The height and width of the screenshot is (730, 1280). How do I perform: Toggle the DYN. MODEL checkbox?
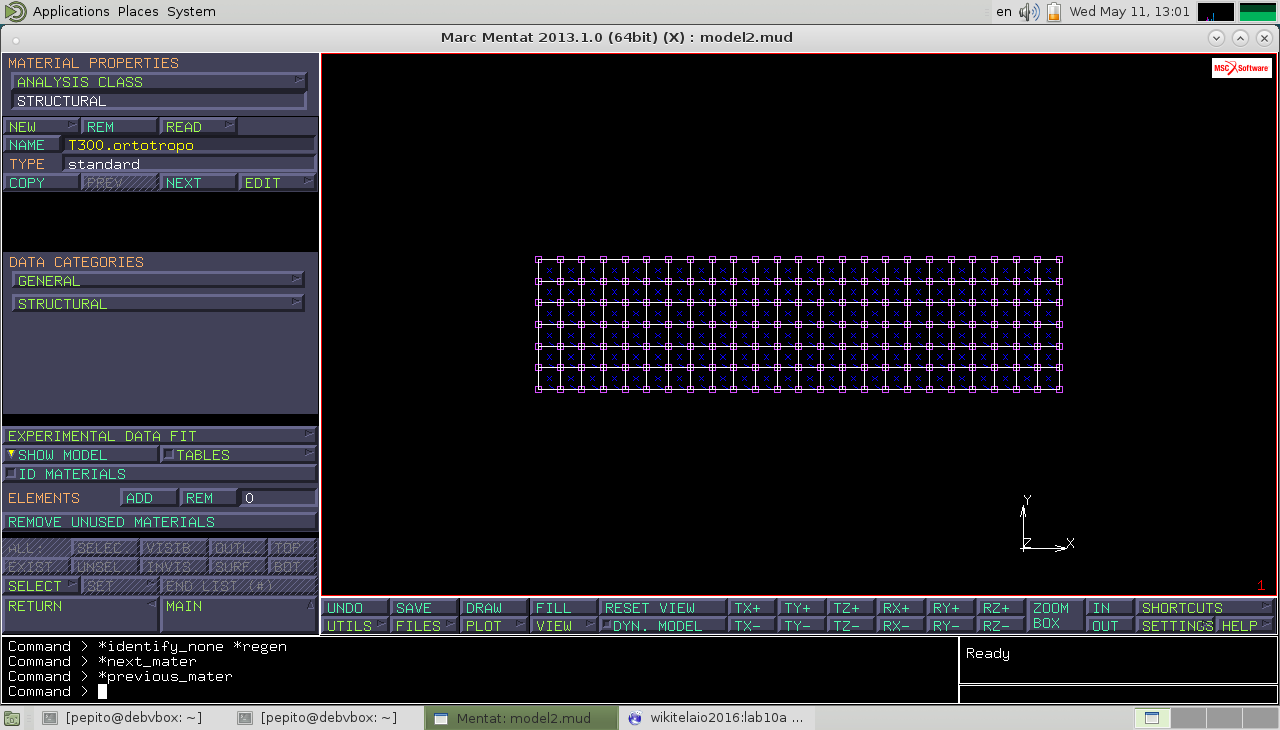coord(606,626)
